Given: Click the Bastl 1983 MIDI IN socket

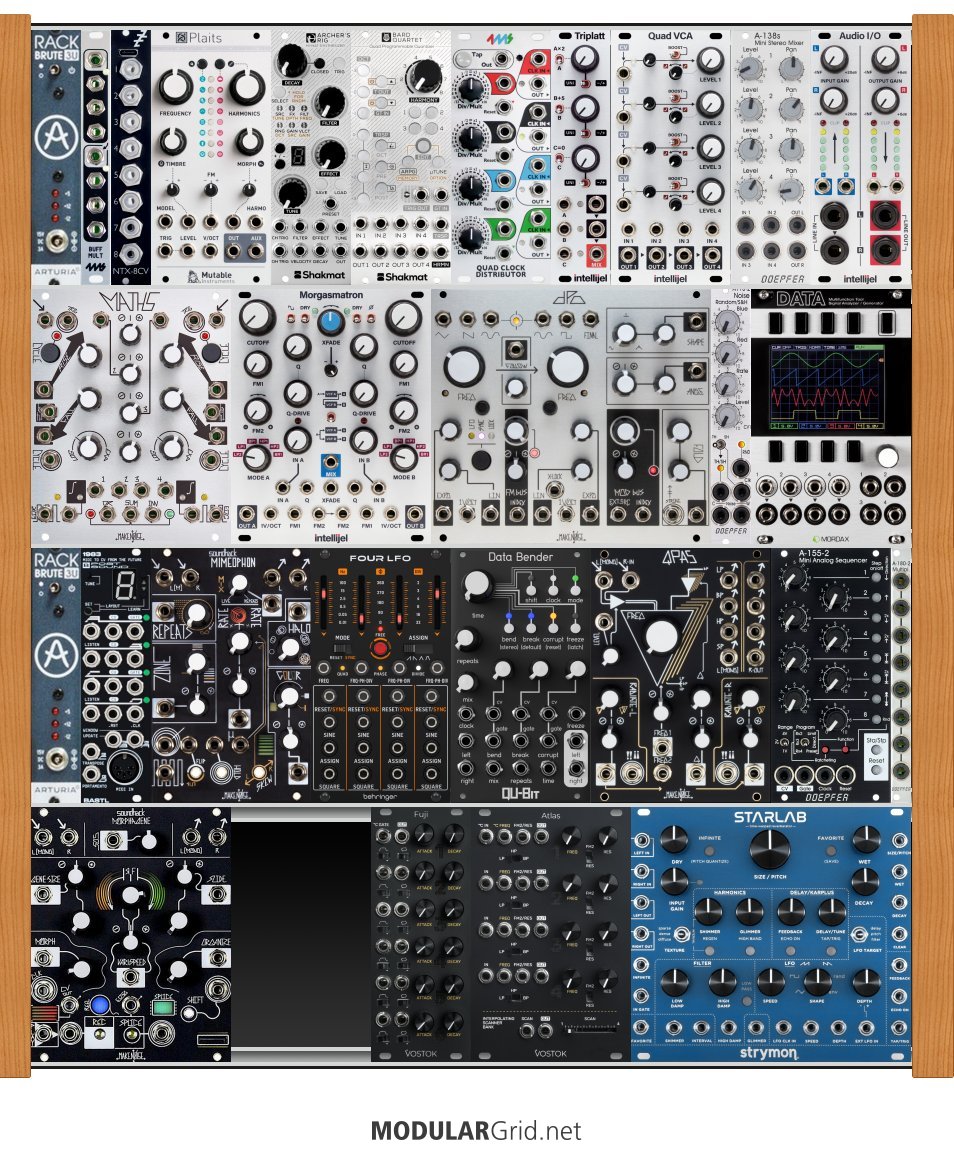Looking at the screenshot, I should click(125, 767).
